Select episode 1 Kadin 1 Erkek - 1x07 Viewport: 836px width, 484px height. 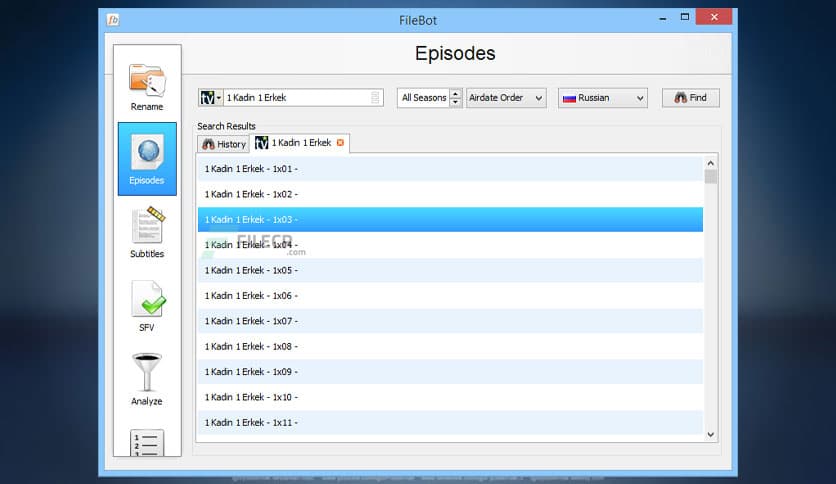click(x=450, y=321)
